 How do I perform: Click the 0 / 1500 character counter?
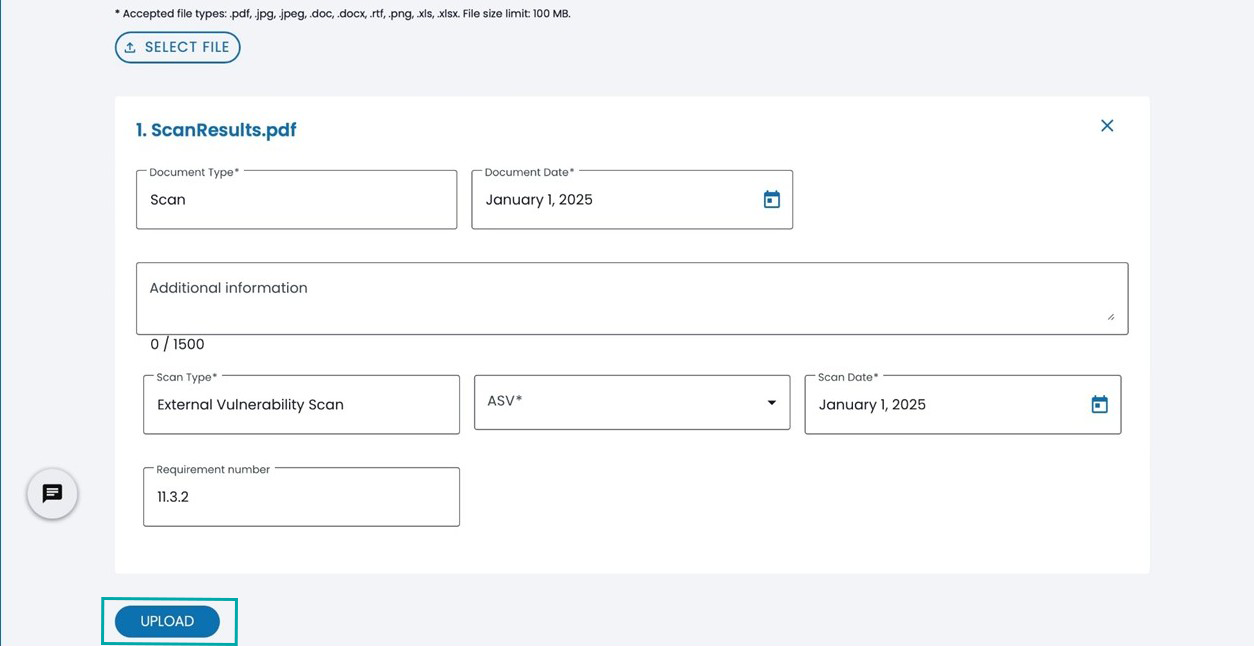(177, 344)
